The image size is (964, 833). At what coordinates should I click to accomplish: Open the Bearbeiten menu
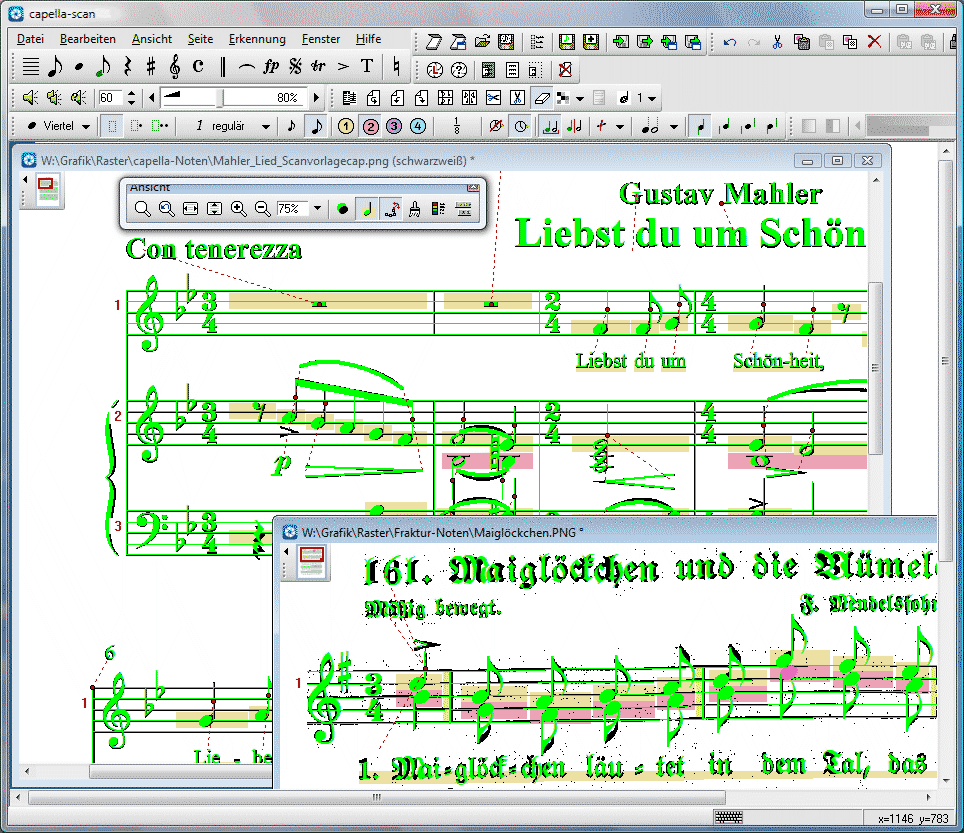87,39
